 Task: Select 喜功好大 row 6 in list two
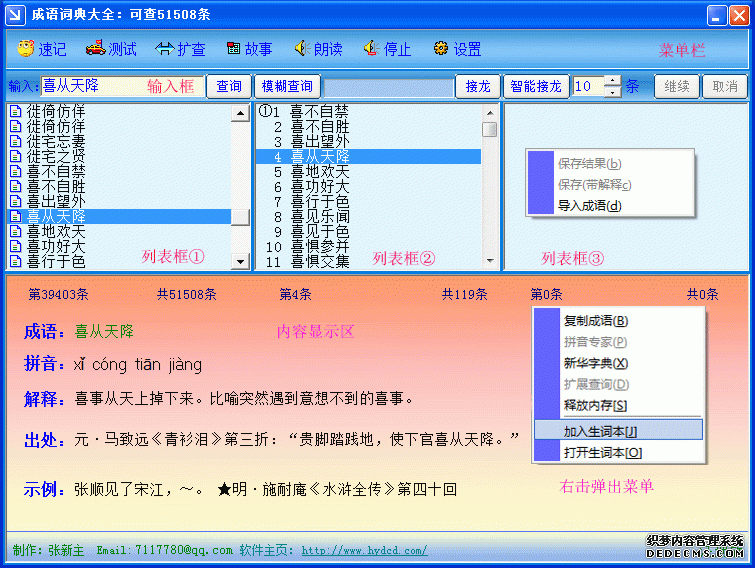(x=368, y=186)
